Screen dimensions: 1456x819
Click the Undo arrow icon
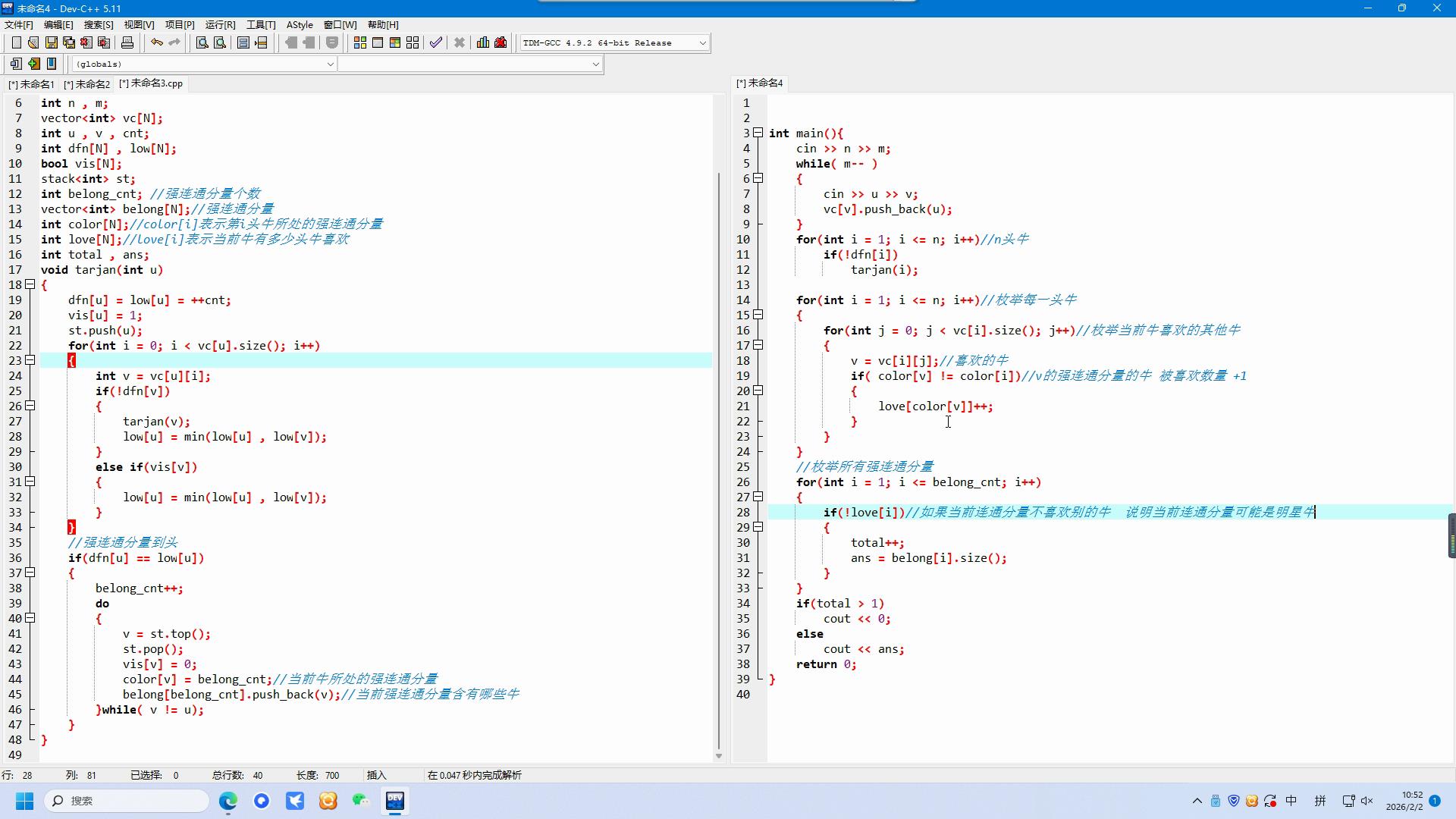tap(156, 42)
